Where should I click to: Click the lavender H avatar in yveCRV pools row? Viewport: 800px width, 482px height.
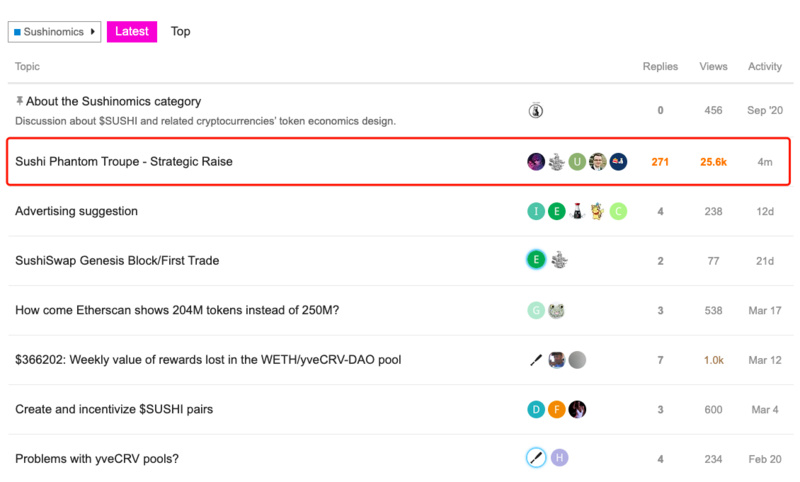559,458
